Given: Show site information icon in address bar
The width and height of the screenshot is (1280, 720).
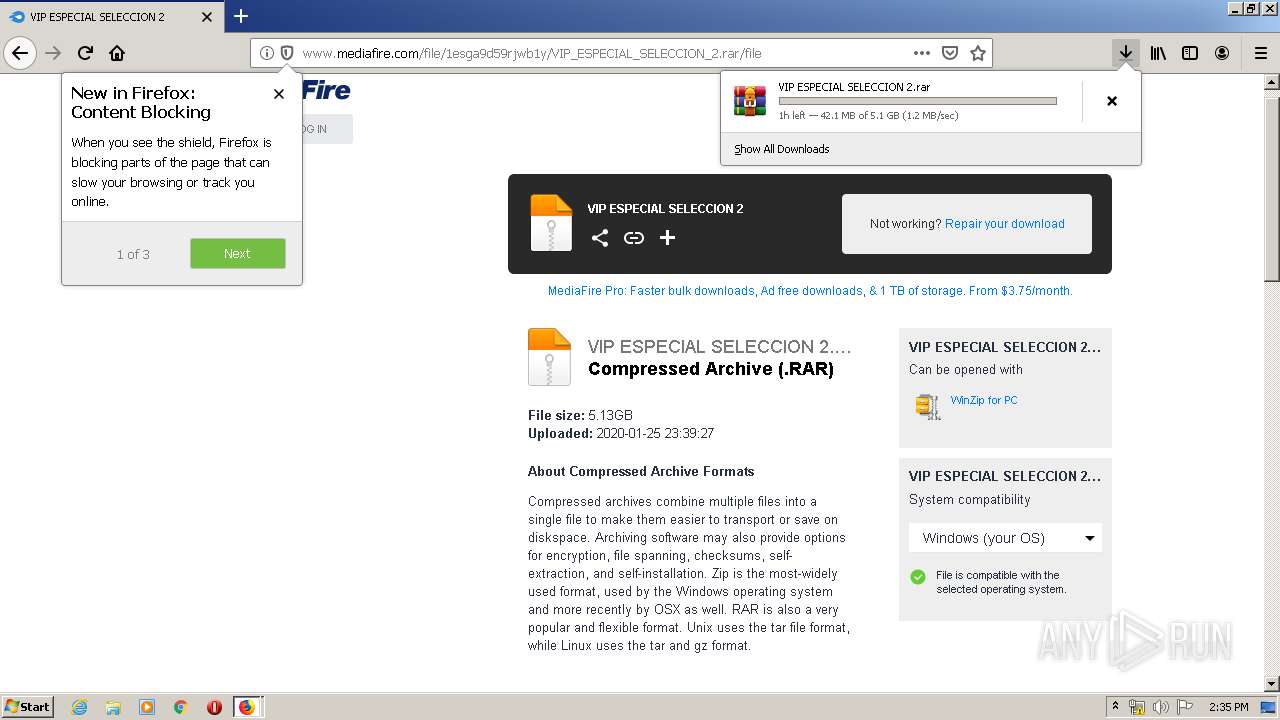Looking at the screenshot, I should tap(266, 53).
